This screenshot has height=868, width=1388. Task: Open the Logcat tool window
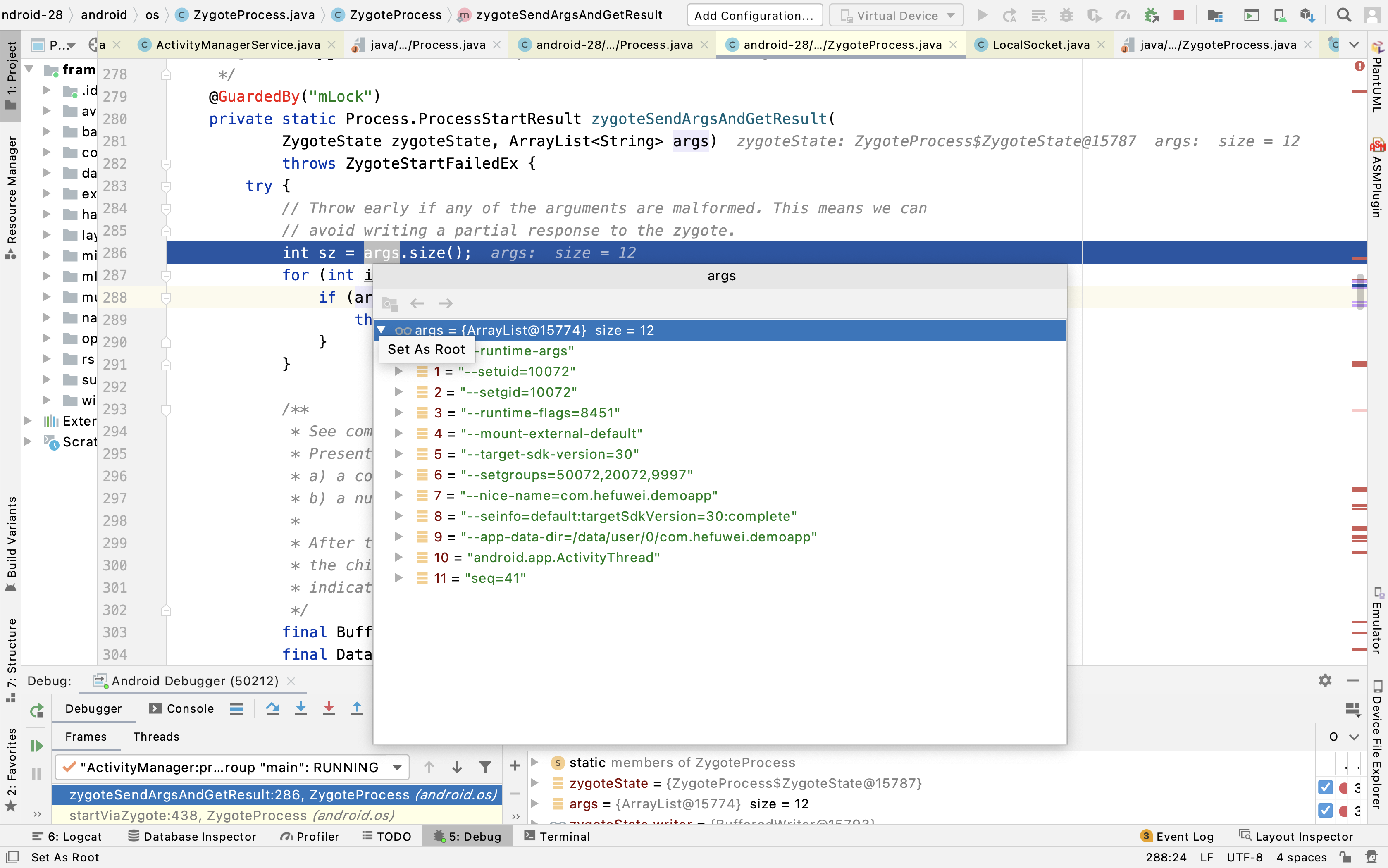(x=67, y=837)
